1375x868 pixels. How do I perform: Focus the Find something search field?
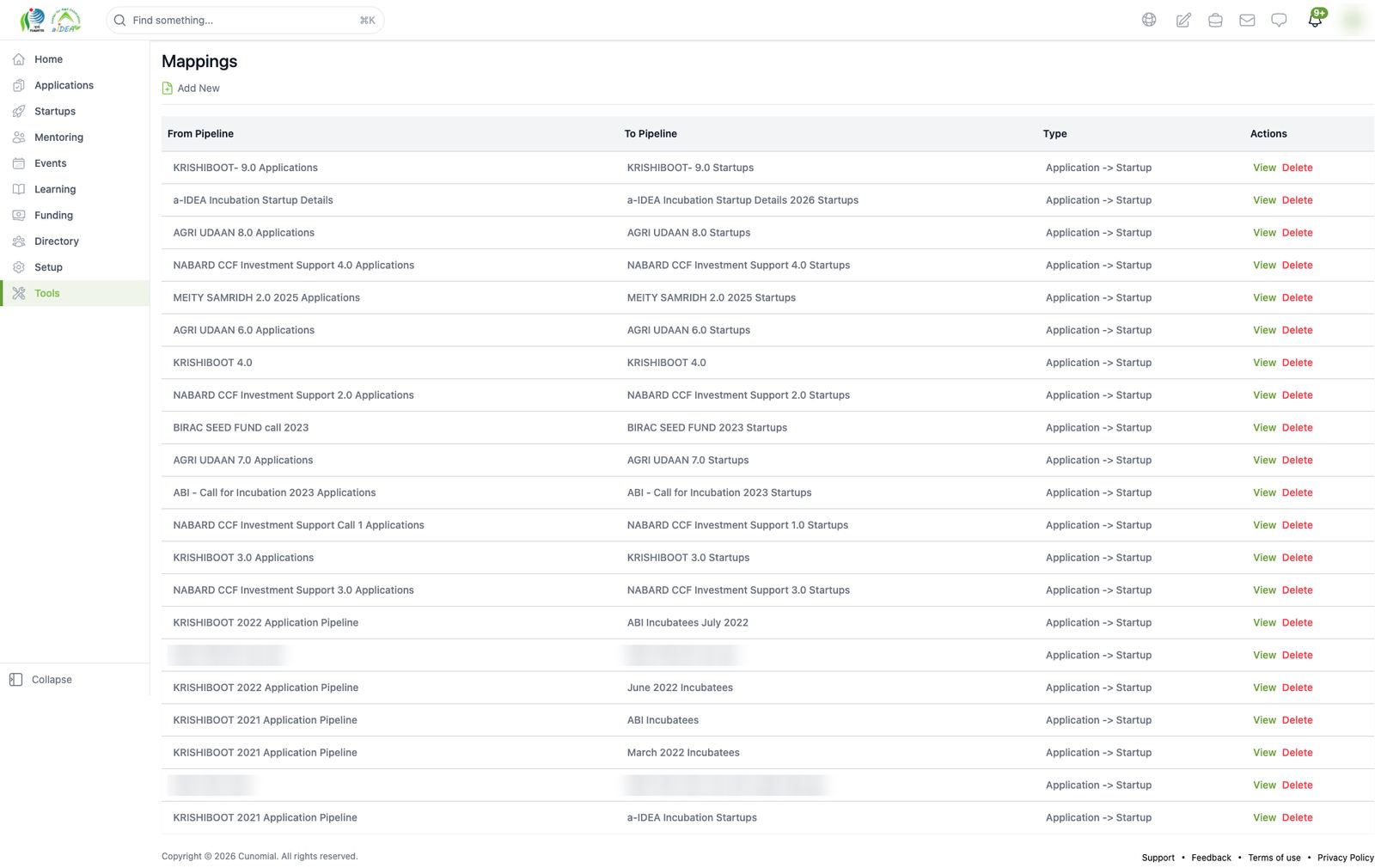click(x=245, y=20)
